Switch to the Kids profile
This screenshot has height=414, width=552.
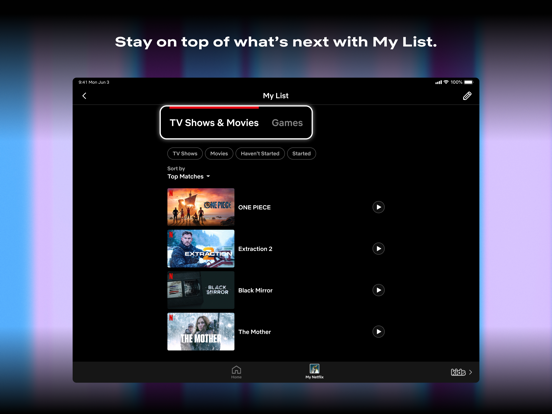click(461, 372)
